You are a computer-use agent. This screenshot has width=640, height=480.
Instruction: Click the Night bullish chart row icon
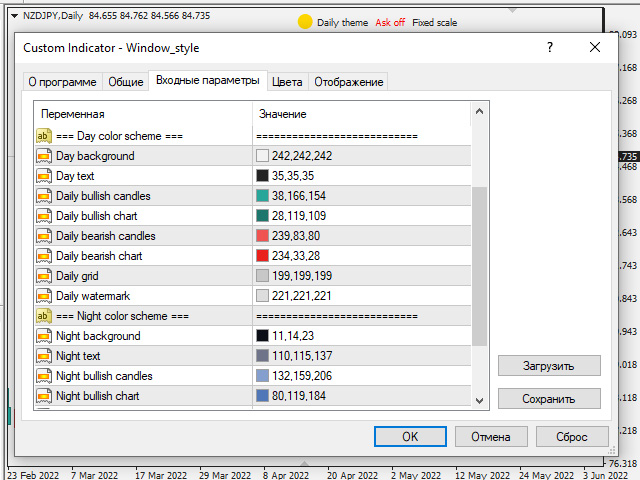(x=44, y=396)
